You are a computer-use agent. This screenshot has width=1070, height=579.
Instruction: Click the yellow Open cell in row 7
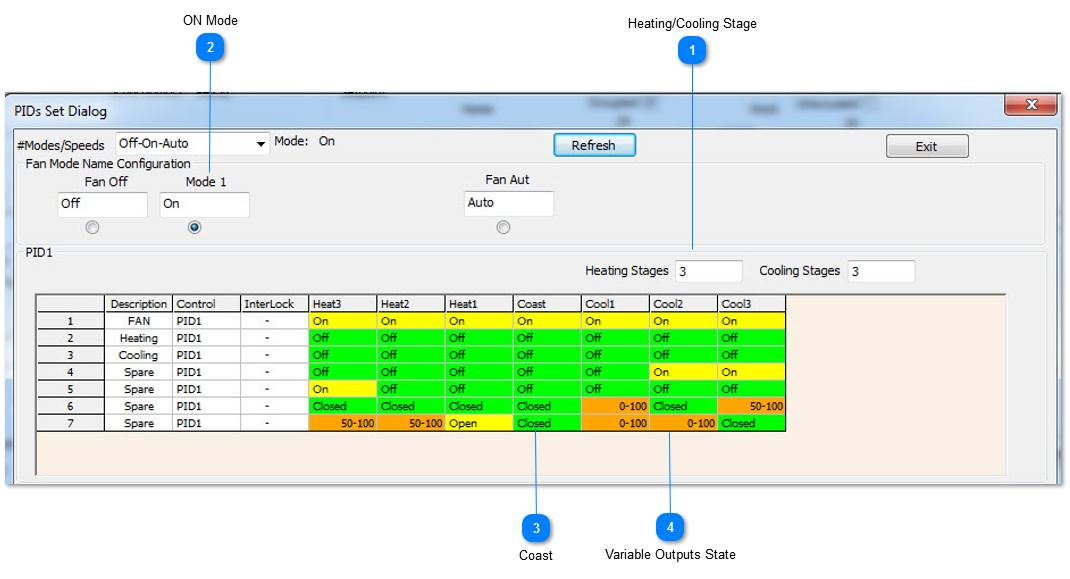point(480,423)
